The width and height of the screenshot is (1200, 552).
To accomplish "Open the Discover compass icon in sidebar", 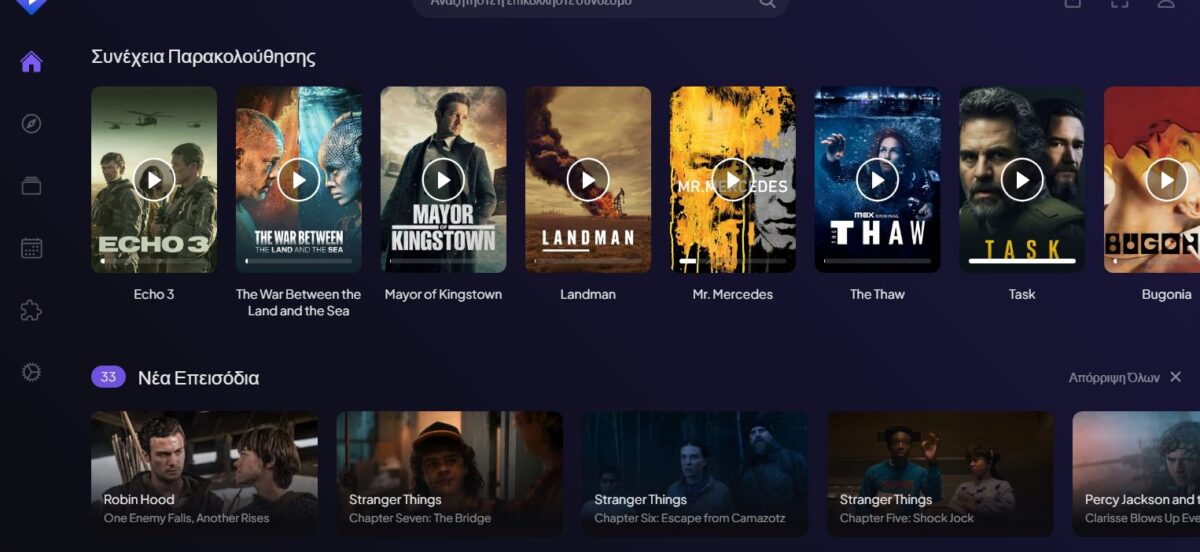I will [x=31, y=124].
